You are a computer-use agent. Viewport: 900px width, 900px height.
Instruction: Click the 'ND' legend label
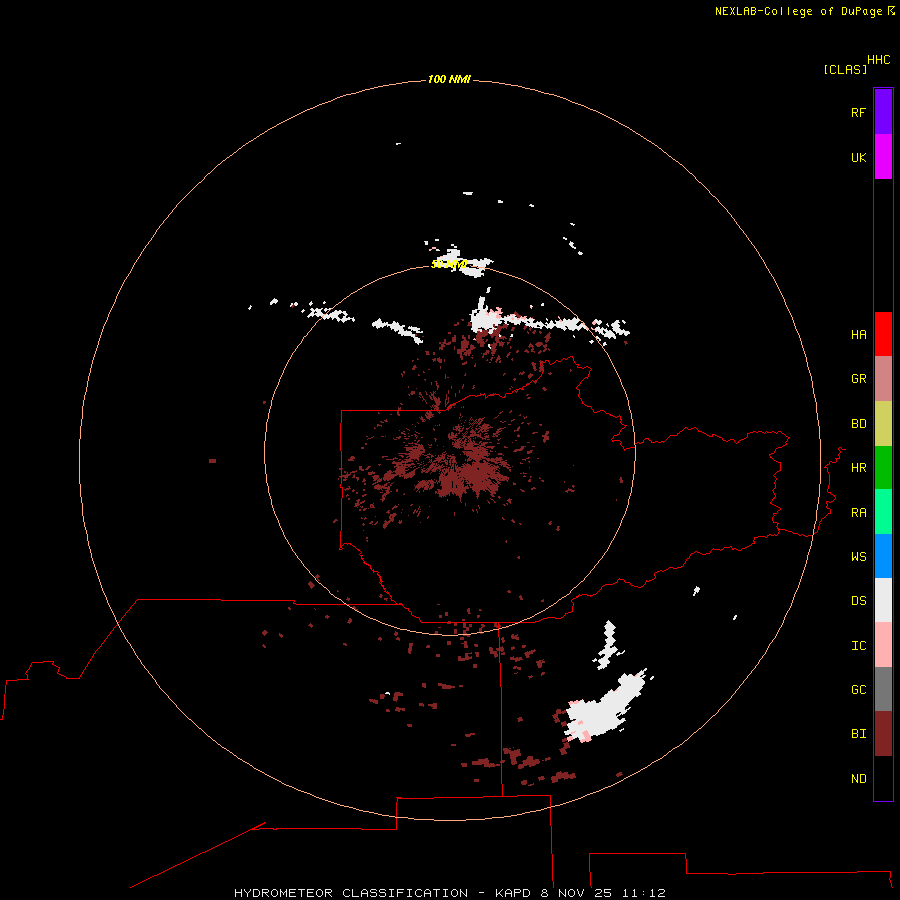(x=858, y=779)
